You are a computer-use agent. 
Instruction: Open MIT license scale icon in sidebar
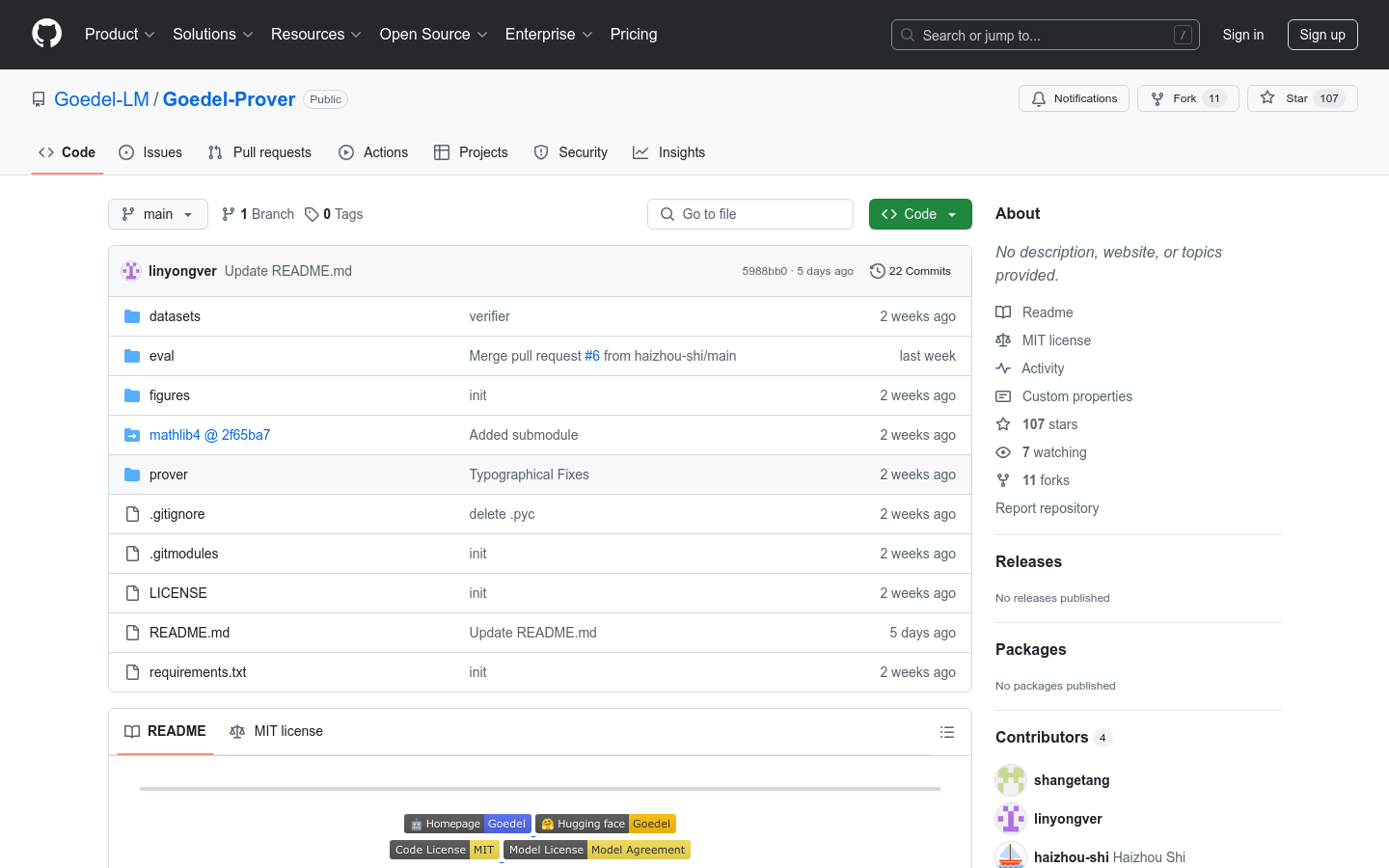[1003, 340]
